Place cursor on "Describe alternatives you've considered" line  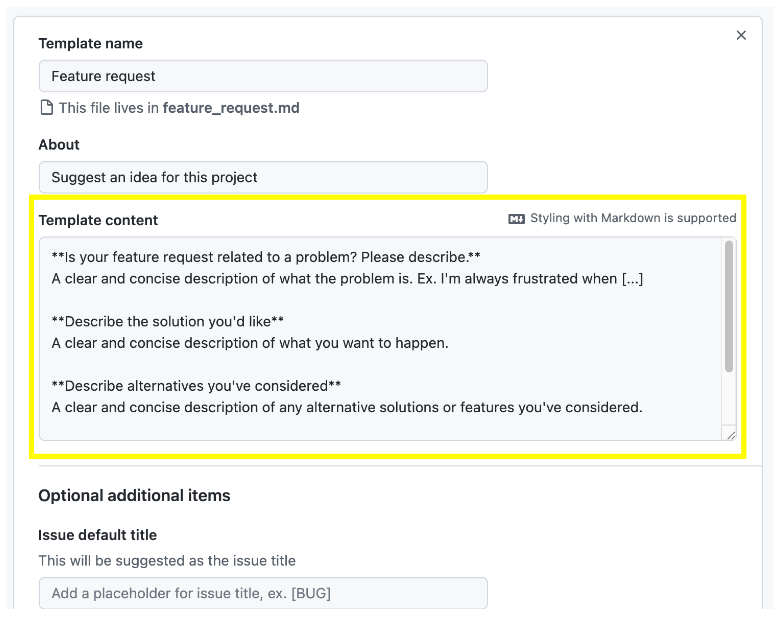point(196,386)
